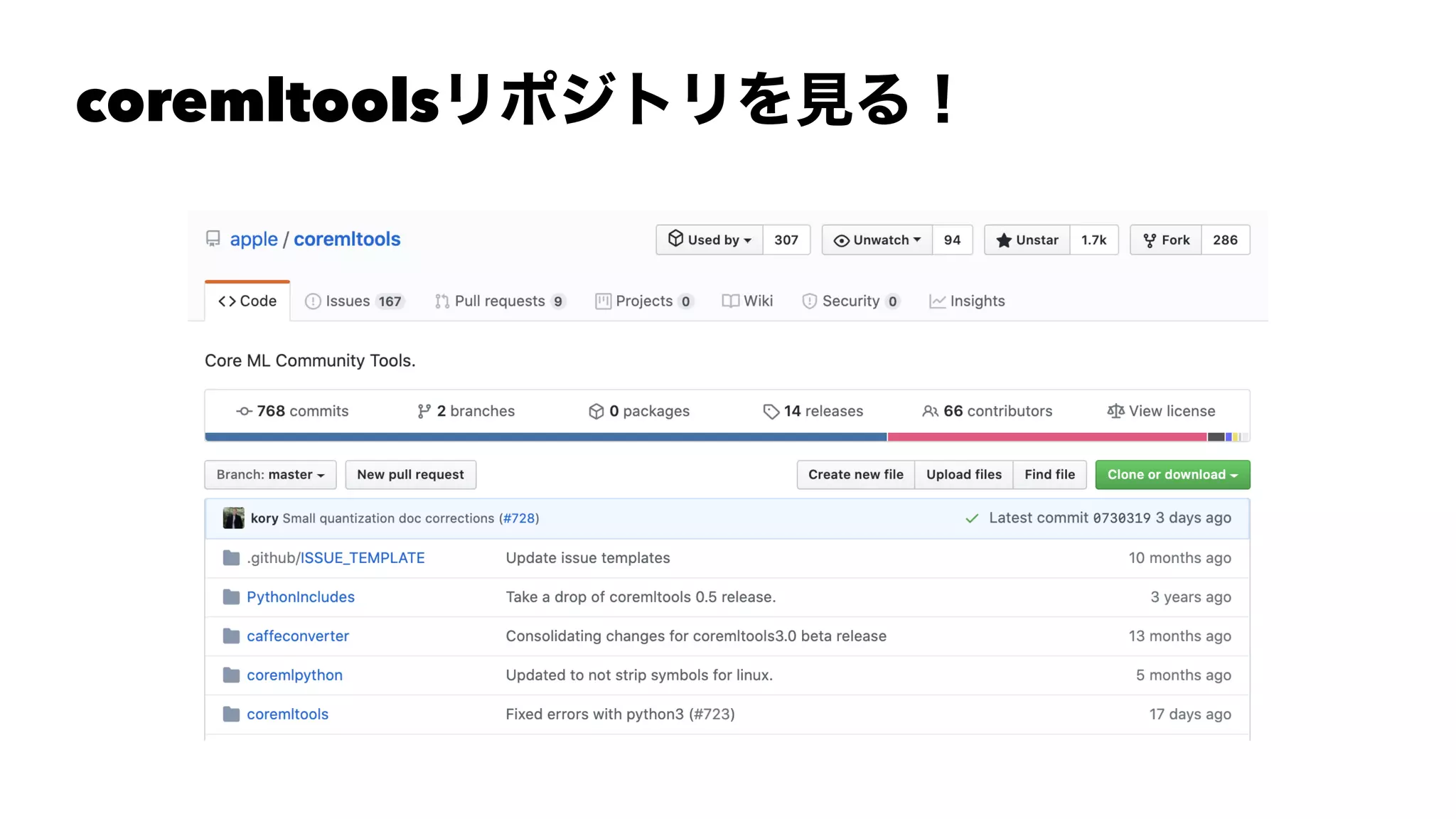Switch to the Code tab
The width and height of the screenshot is (1456, 819).
click(247, 301)
